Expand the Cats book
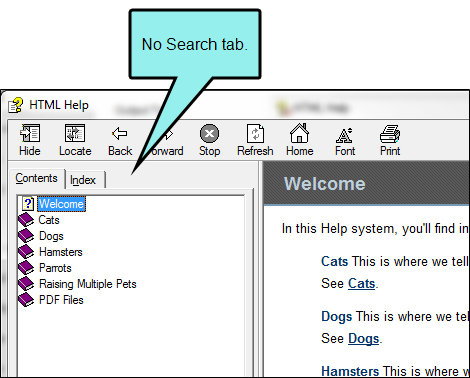This screenshot has height=378, width=470. pyautogui.click(x=49, y=220)
